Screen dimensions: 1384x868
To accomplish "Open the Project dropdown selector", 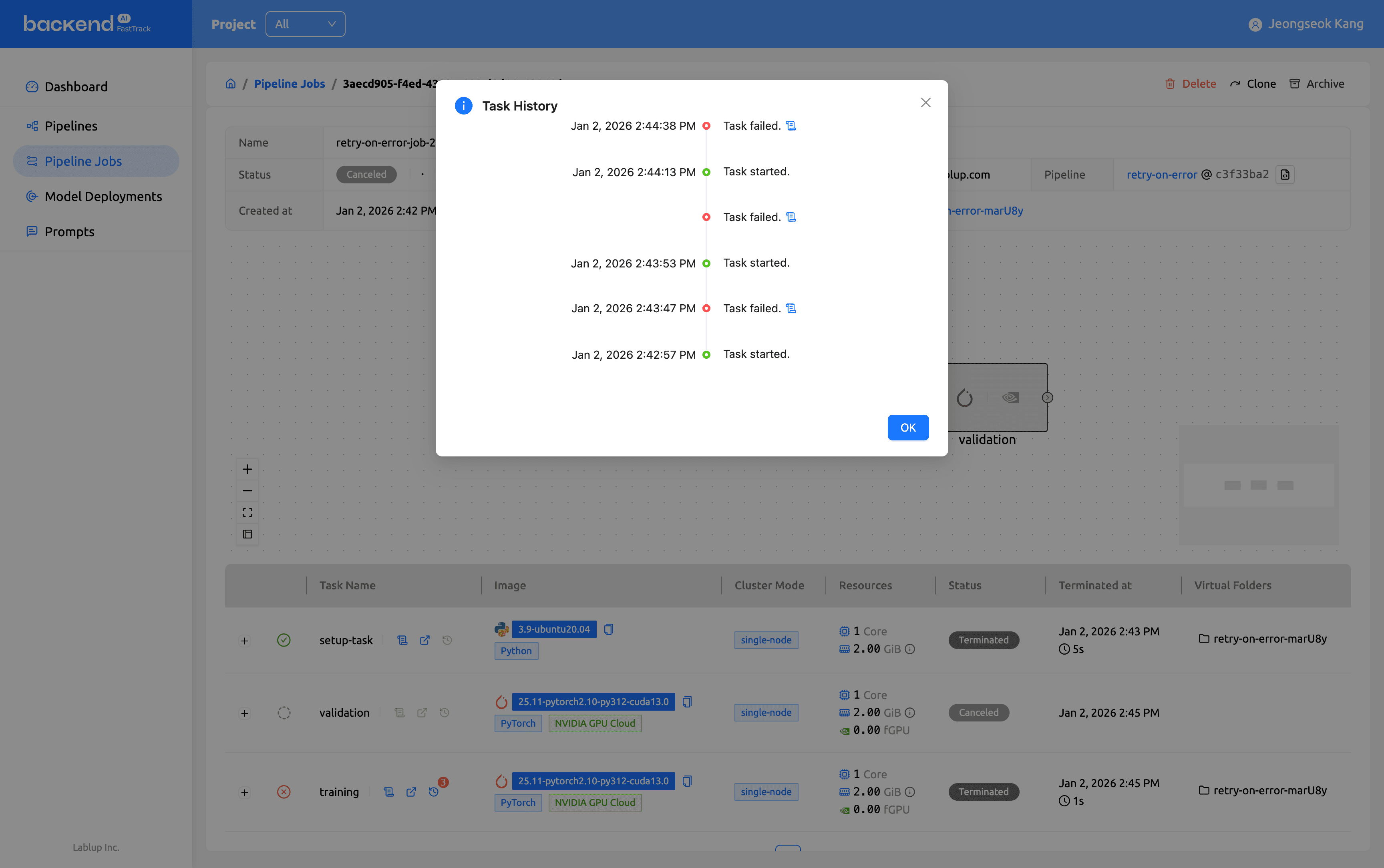I will pyautogui.click(x=305, y=24).
